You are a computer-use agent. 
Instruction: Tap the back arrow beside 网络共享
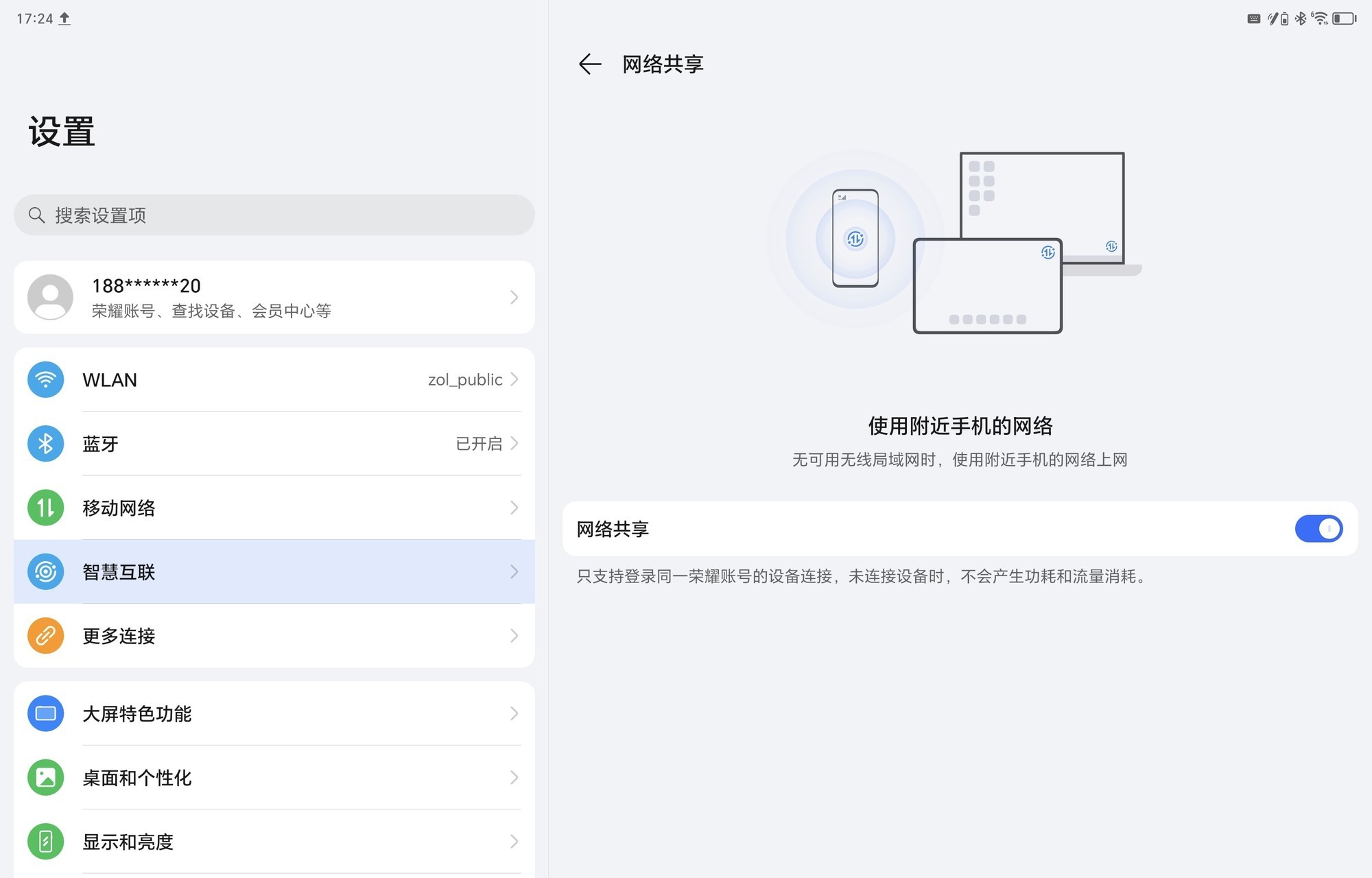tap(591, 63)
